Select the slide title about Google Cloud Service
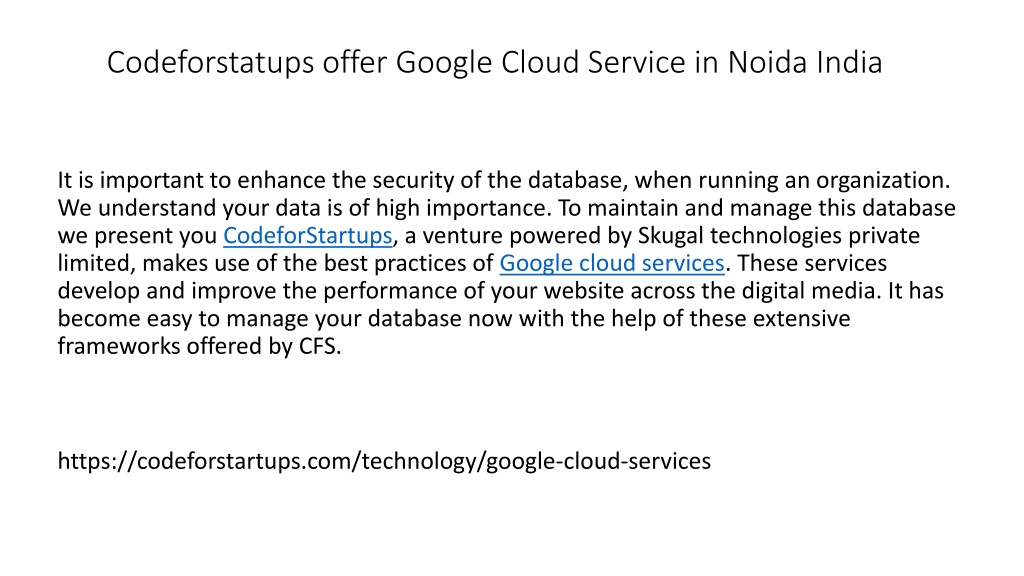The height and width of the screenshot is (576, 1024). [494, 63]
